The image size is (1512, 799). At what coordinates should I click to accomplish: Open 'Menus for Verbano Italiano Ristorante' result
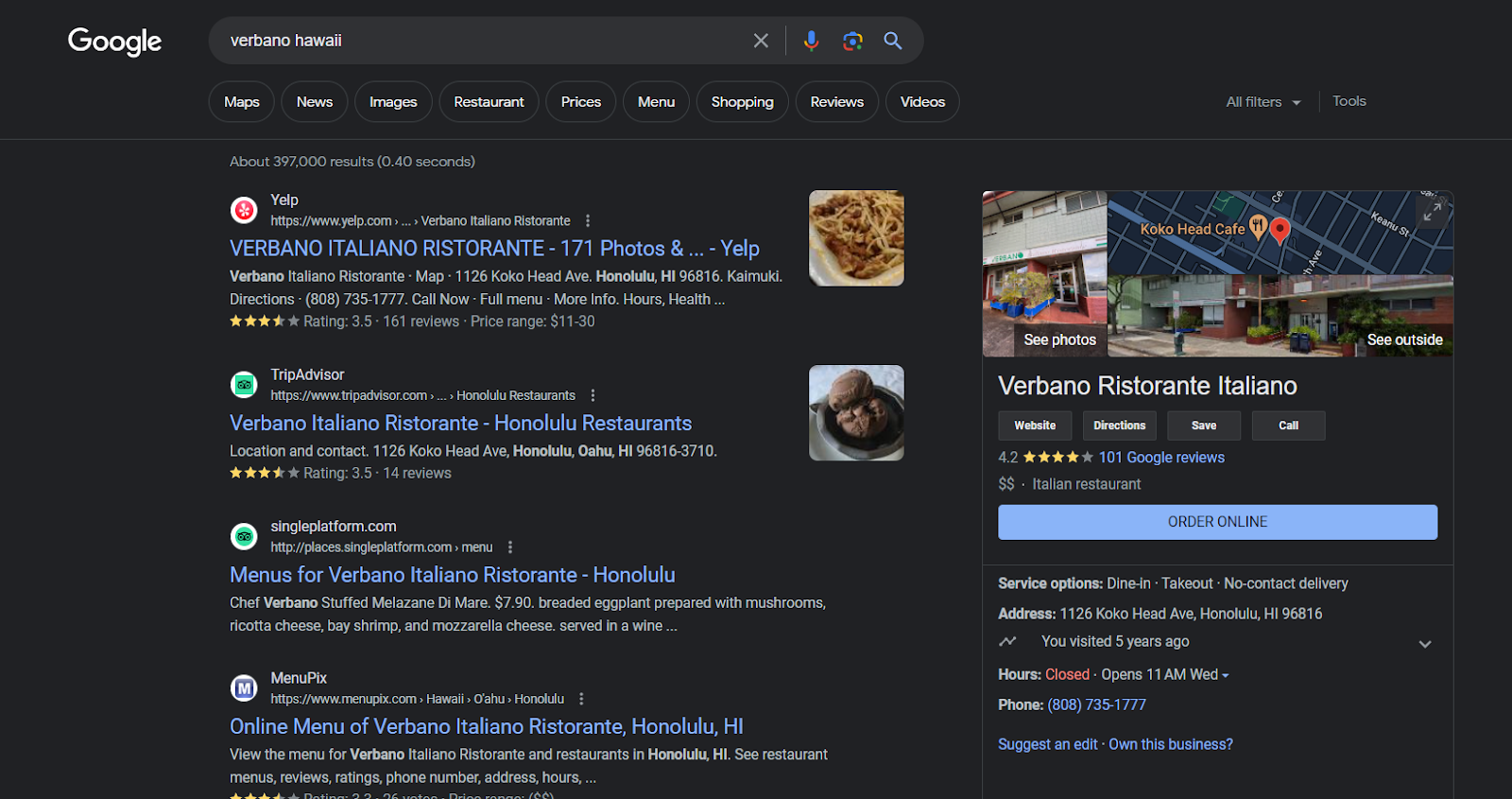tap(453, 575)
